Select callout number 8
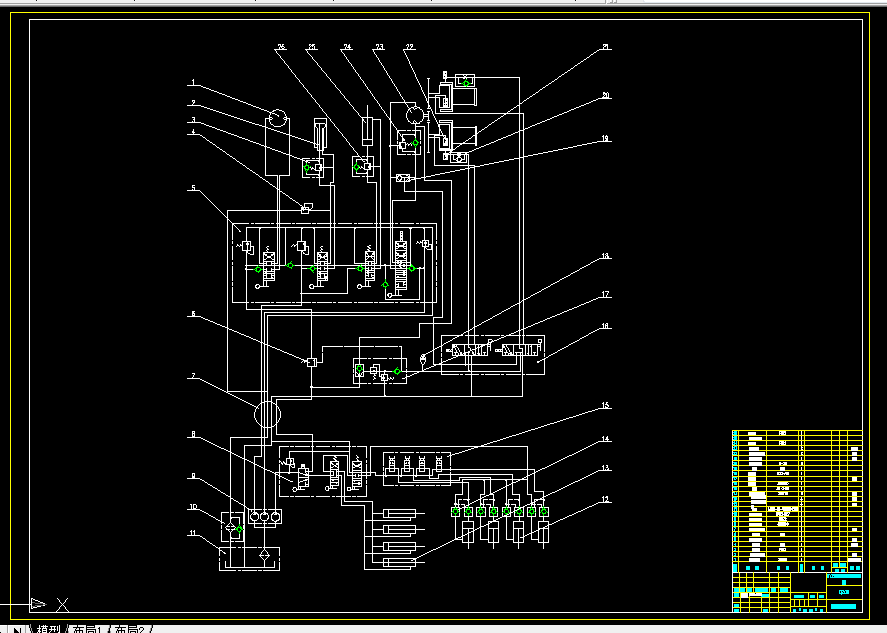This screenshot has width=887, height=633. pyautogui.click(x=193, y=434)
